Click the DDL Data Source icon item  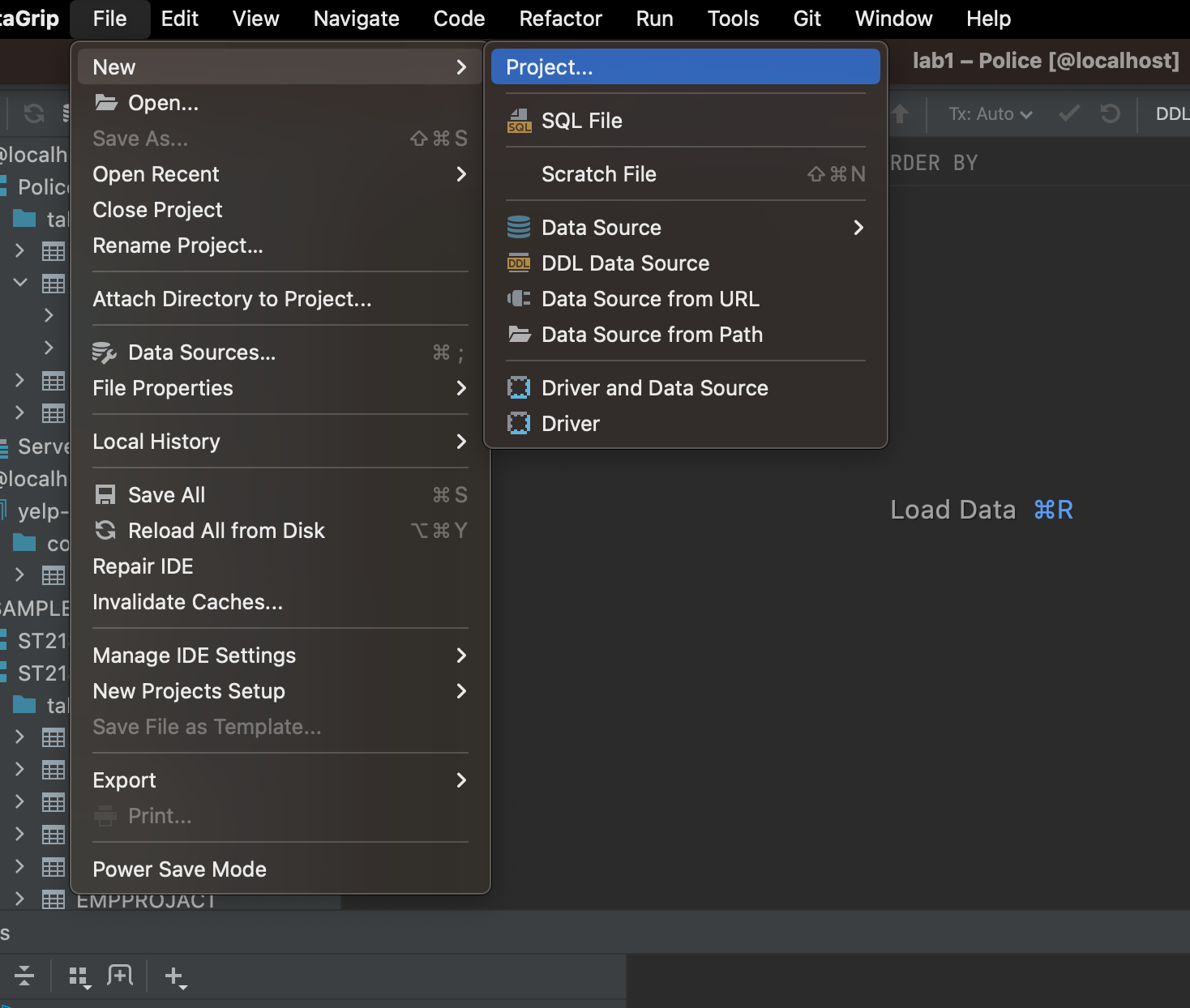tap(686, 263)
